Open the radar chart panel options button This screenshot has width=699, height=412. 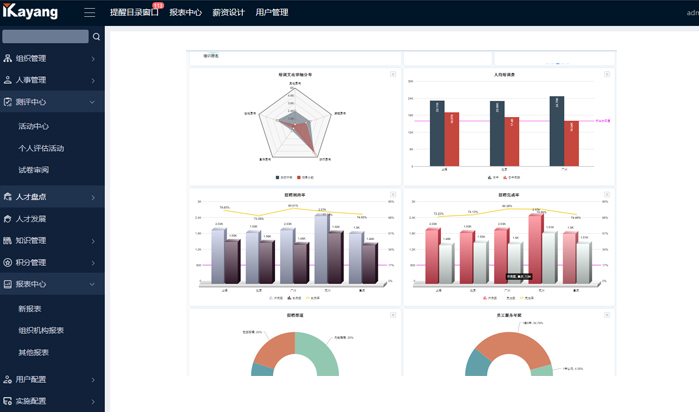click(393, 74)
